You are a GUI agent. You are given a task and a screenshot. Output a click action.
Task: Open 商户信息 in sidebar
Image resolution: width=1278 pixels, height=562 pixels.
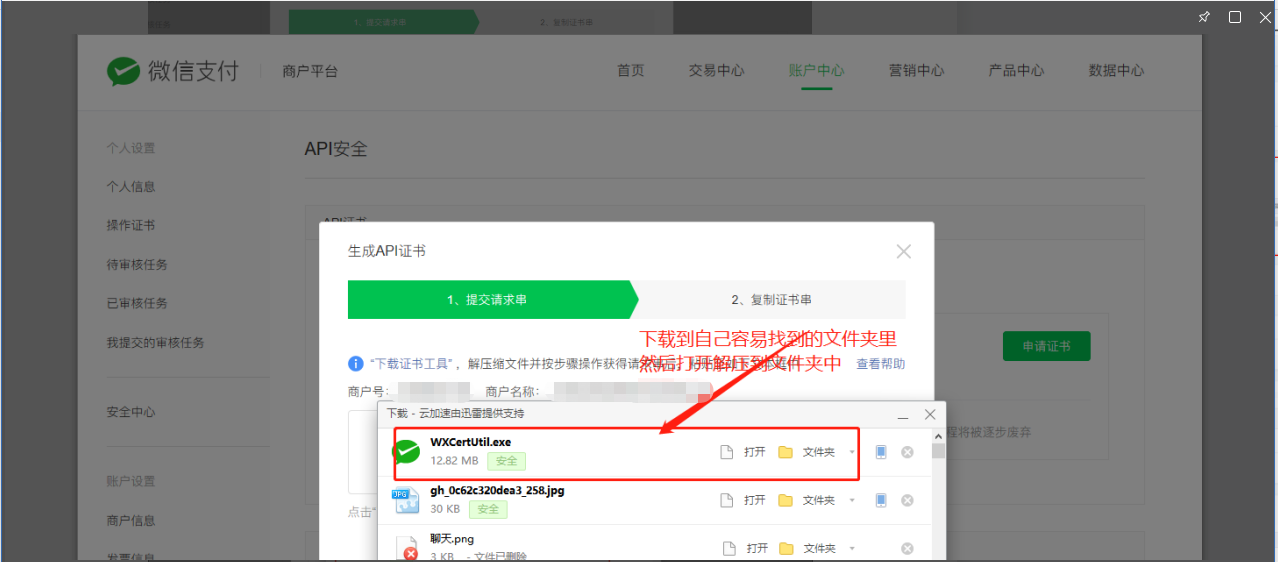pyautogui.click(x=131, y=520)
